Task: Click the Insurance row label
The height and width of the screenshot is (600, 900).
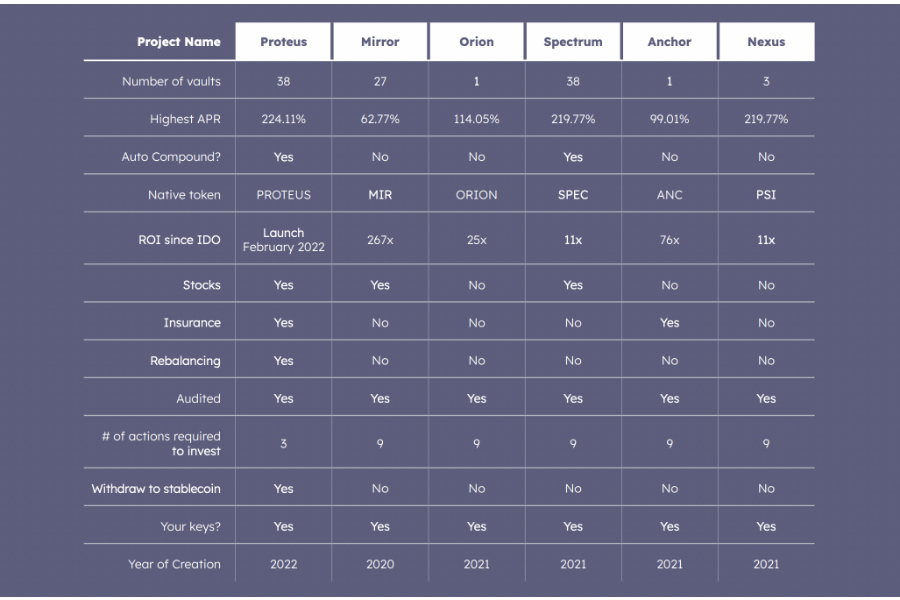Action: 192,323
